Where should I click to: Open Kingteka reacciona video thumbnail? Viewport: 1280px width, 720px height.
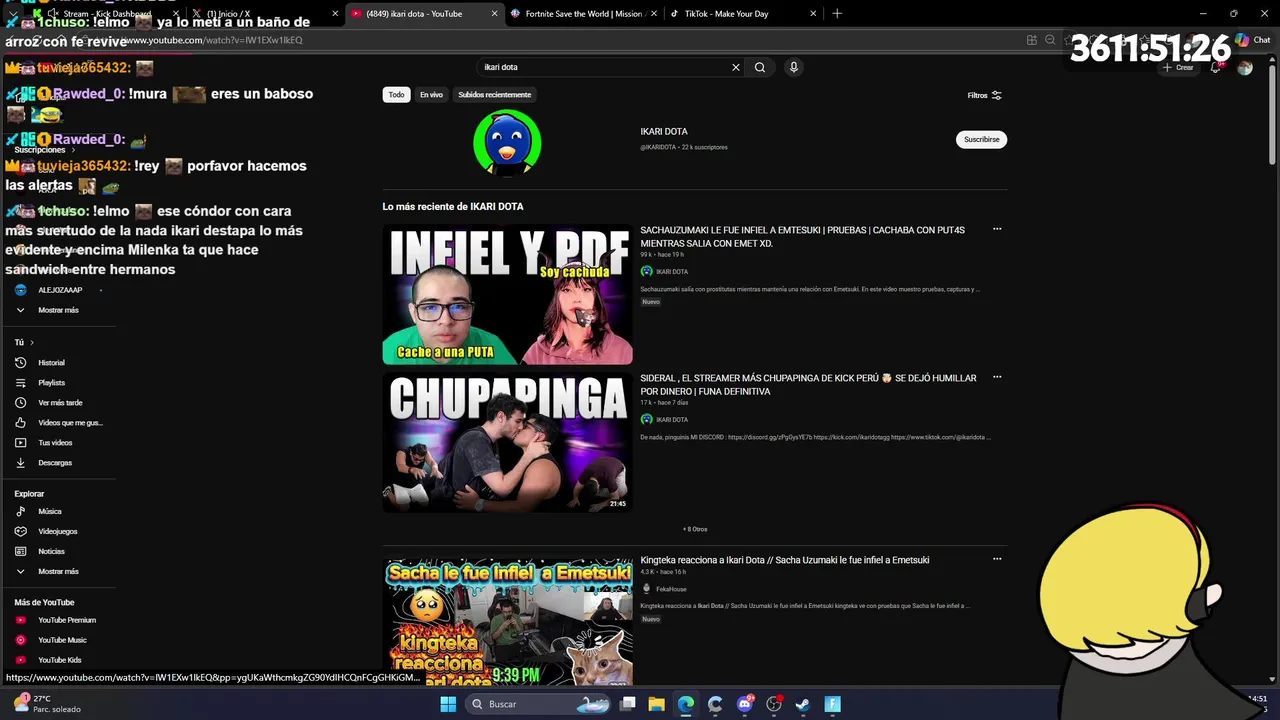[x=507, y=622]
